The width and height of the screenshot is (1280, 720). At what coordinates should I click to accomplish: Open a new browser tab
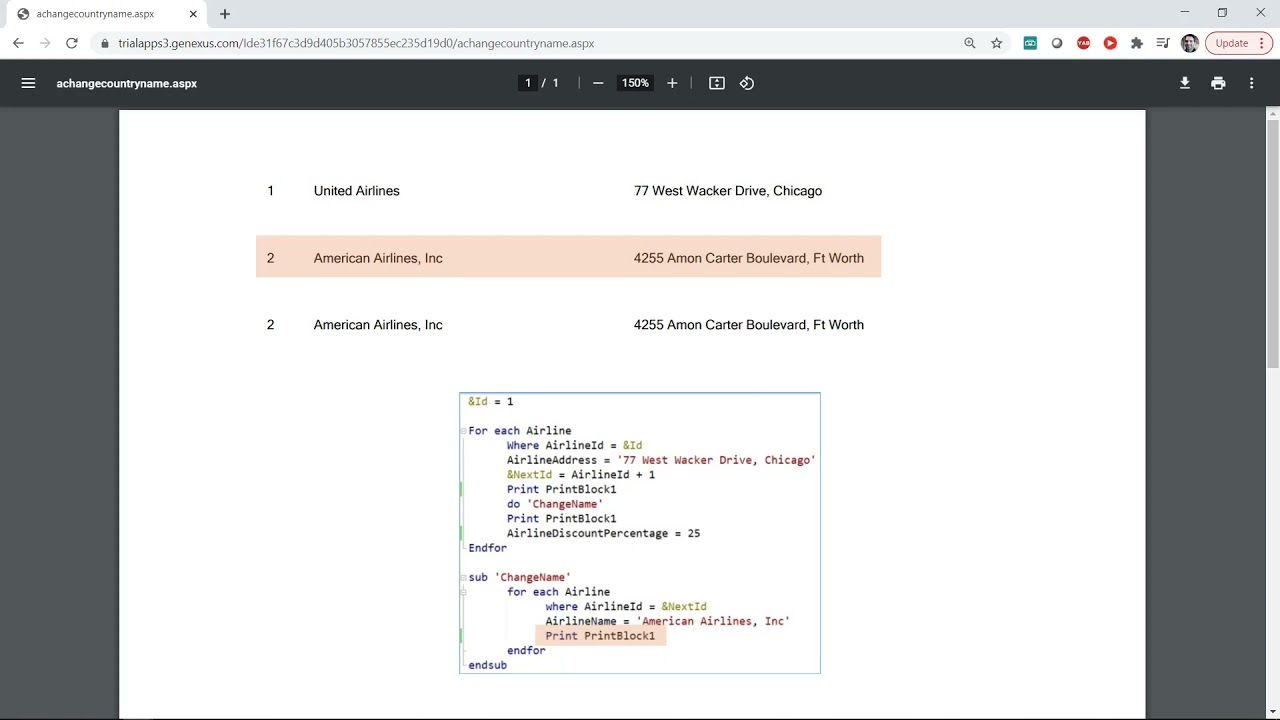pyautogui.click(x=225, y=14)
